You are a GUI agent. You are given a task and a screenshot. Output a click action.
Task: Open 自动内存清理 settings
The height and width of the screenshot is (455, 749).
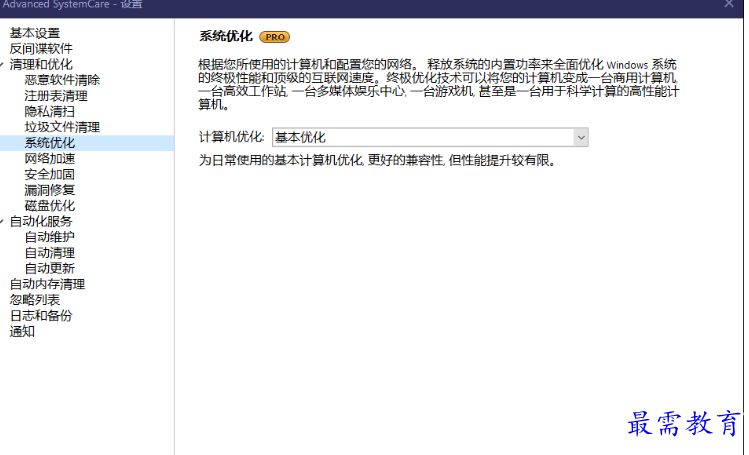[x=47, y=285]
